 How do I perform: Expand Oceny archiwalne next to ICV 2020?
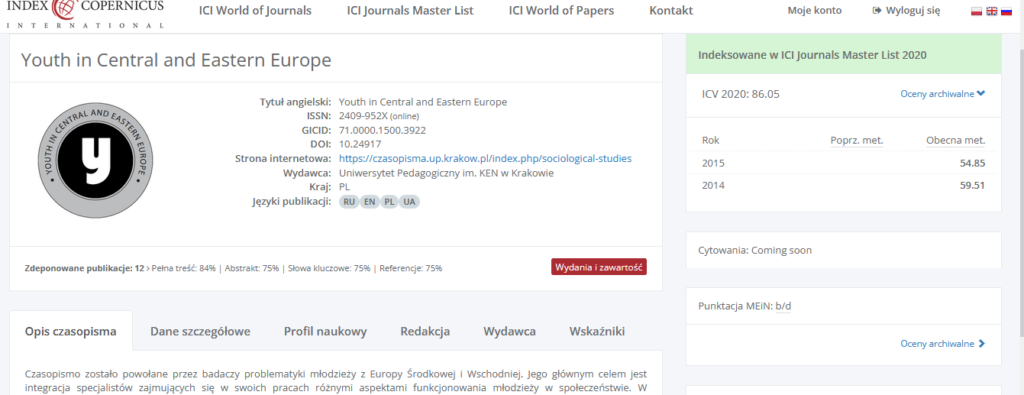click(x=942, y=93)
